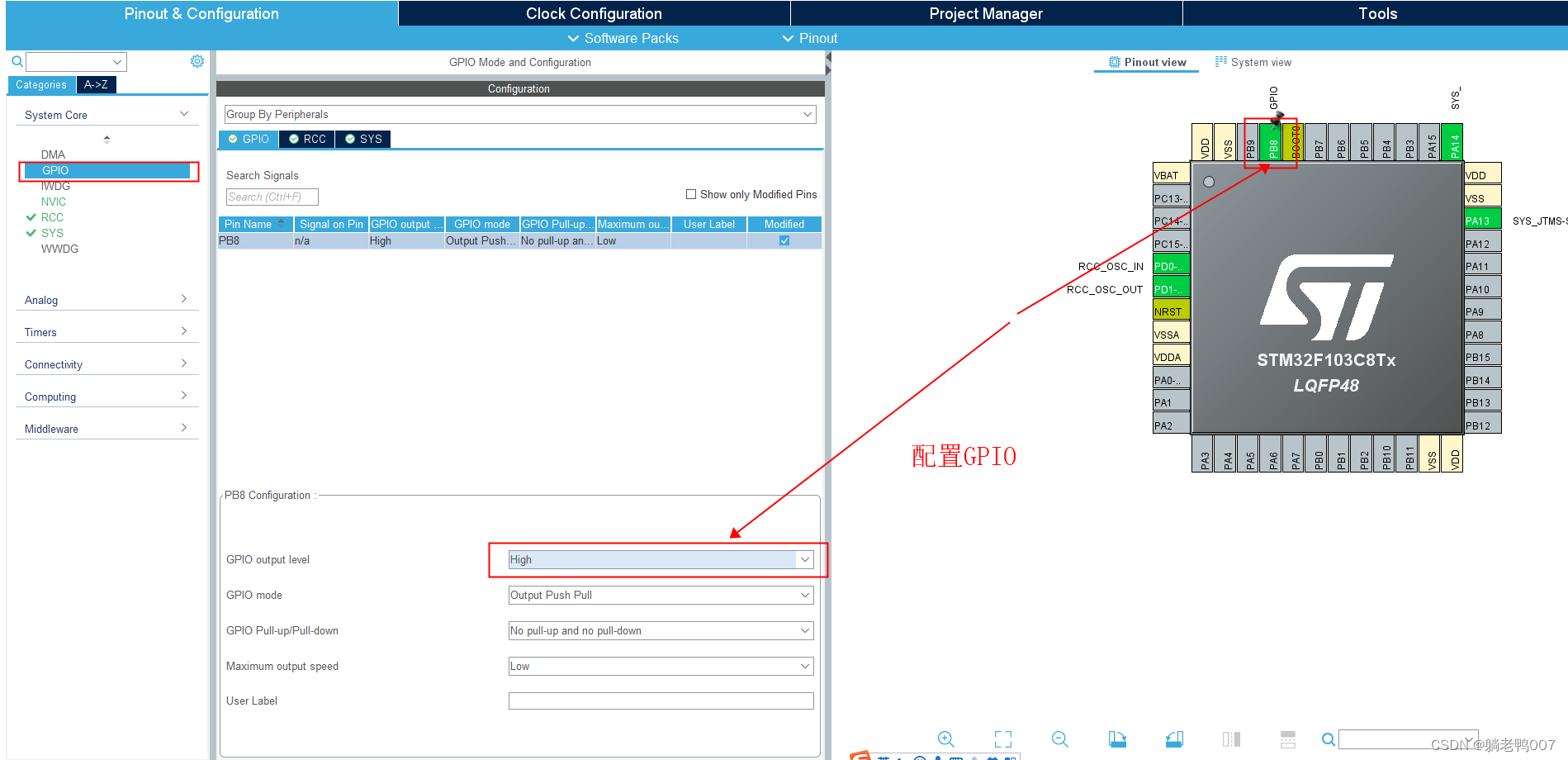Image resolution: width=1568 pixels, height=760 pixels.
Task: Rotate the chip clockwise
Action: point(1117,739)
